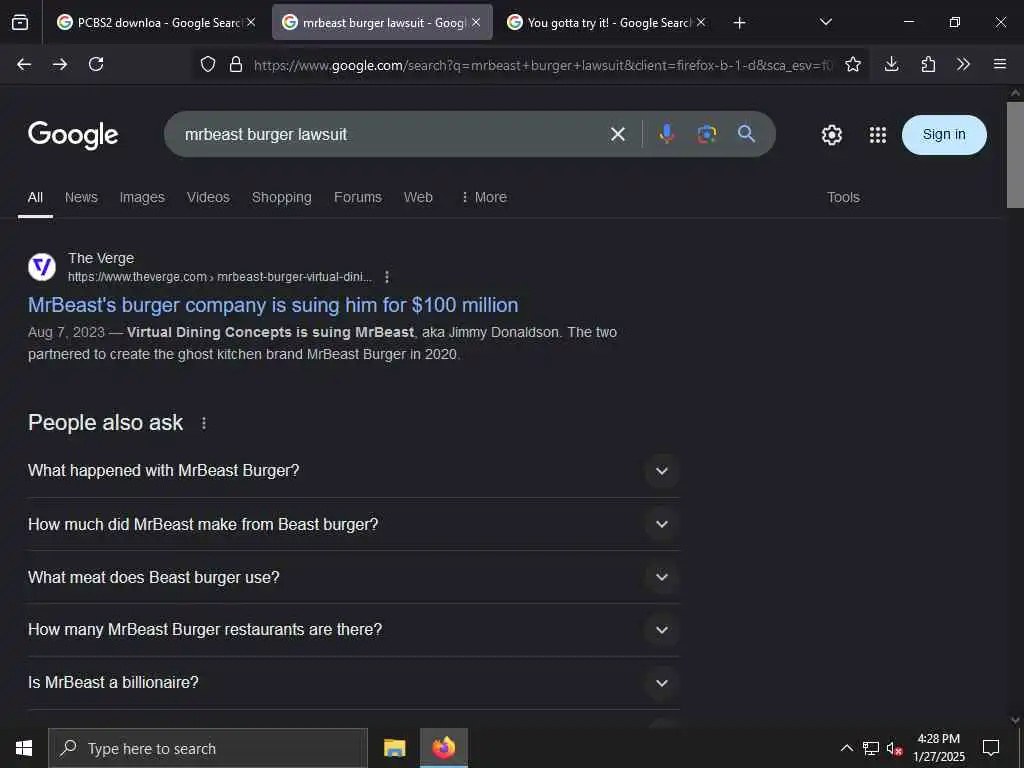Open tracking protection shield icon
Image resolution: width=1024 pixels, height=768 pixels.
tap(208, 64)
